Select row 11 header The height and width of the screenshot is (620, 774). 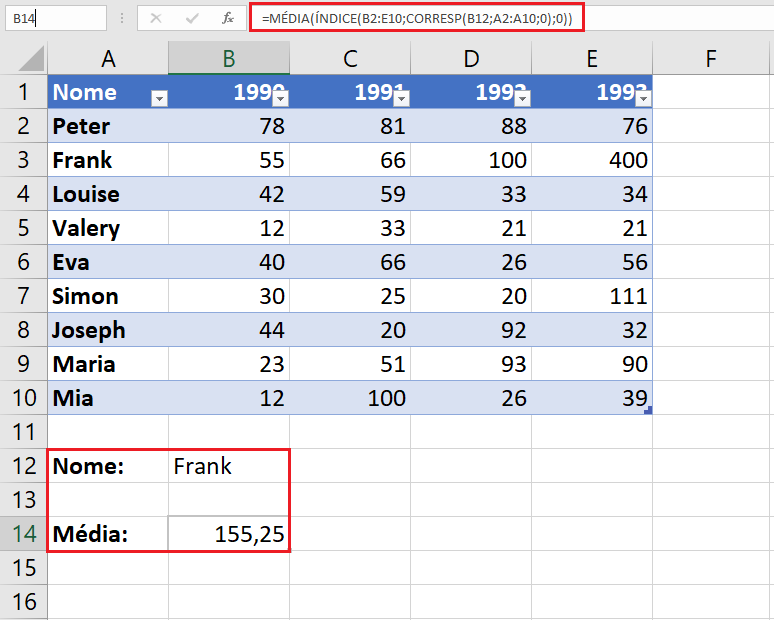[x=23, y=432]
